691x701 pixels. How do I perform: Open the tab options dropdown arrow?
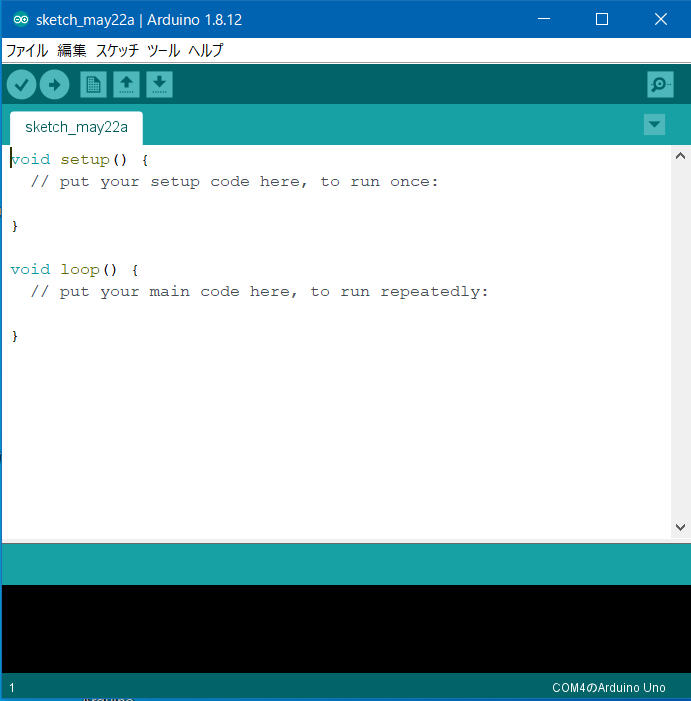pyautogui.click(x=654, y=124)
